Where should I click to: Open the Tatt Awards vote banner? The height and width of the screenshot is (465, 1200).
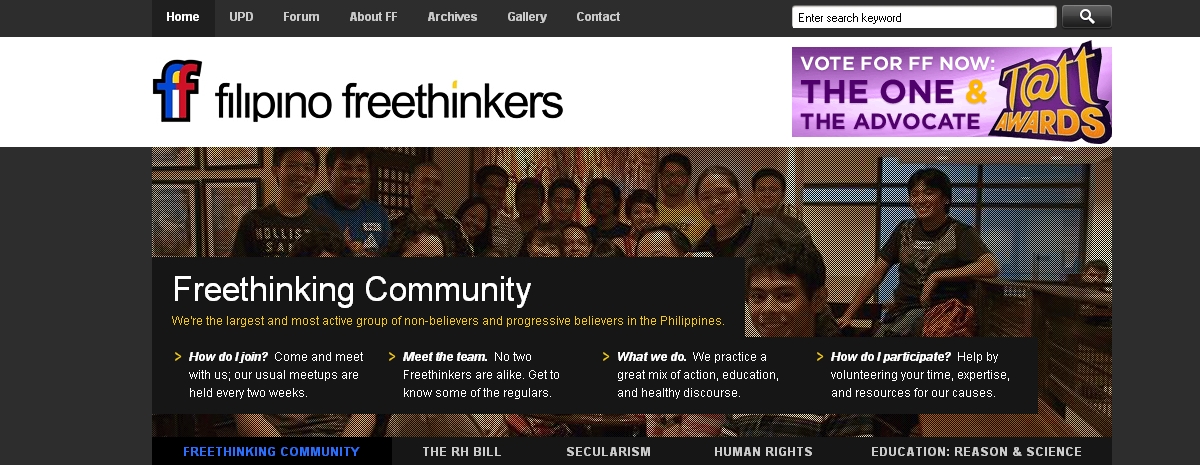[x=952, y=92]
